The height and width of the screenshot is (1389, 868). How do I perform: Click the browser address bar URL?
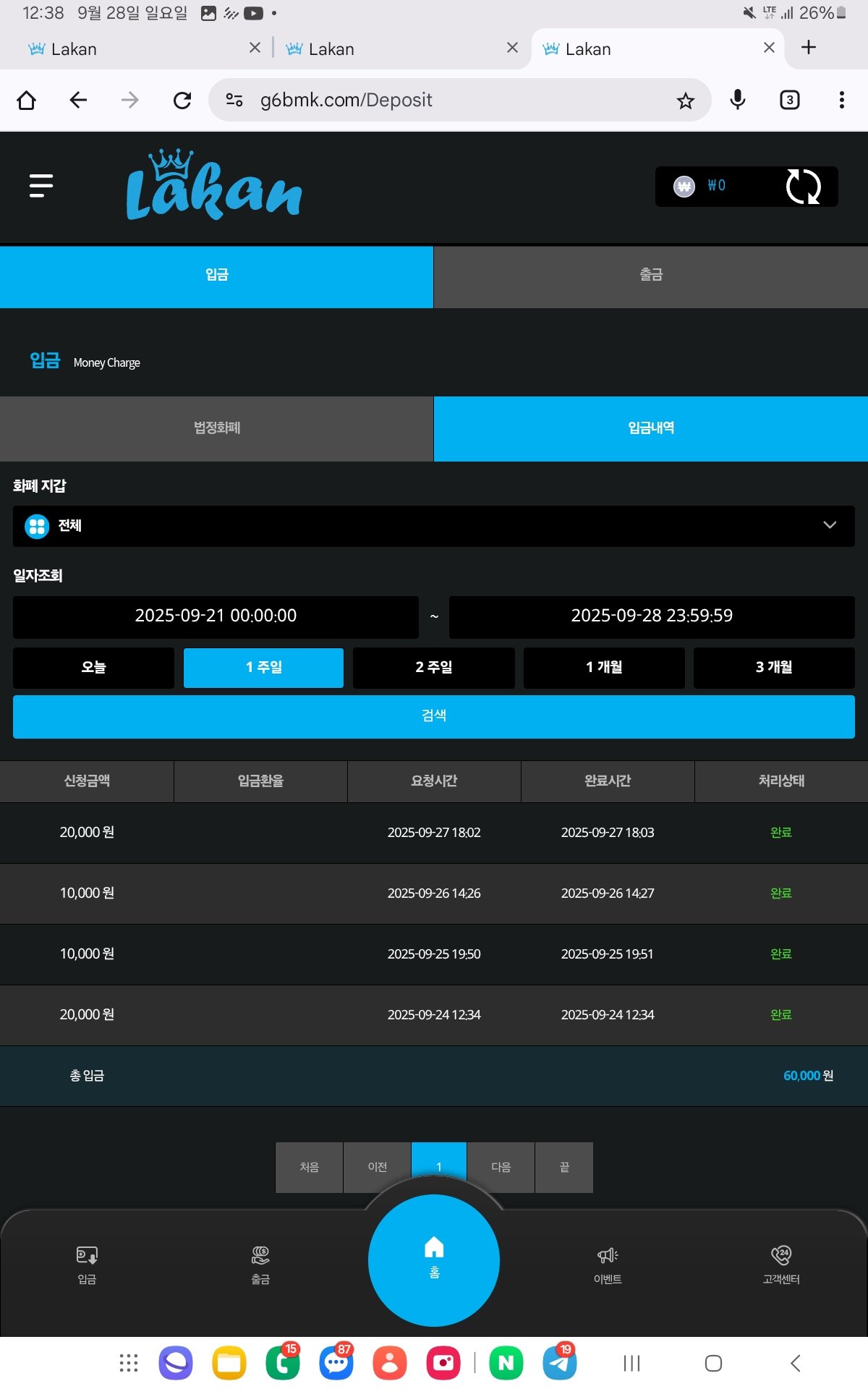pyautogui.click(x=434, y=101)
